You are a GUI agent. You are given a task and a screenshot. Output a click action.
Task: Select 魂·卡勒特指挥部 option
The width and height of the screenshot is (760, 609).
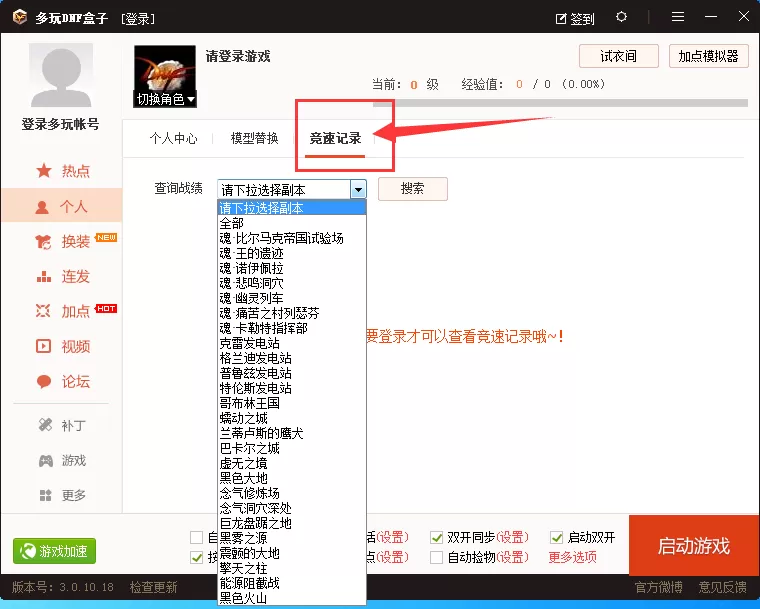(x=292, y=328)
